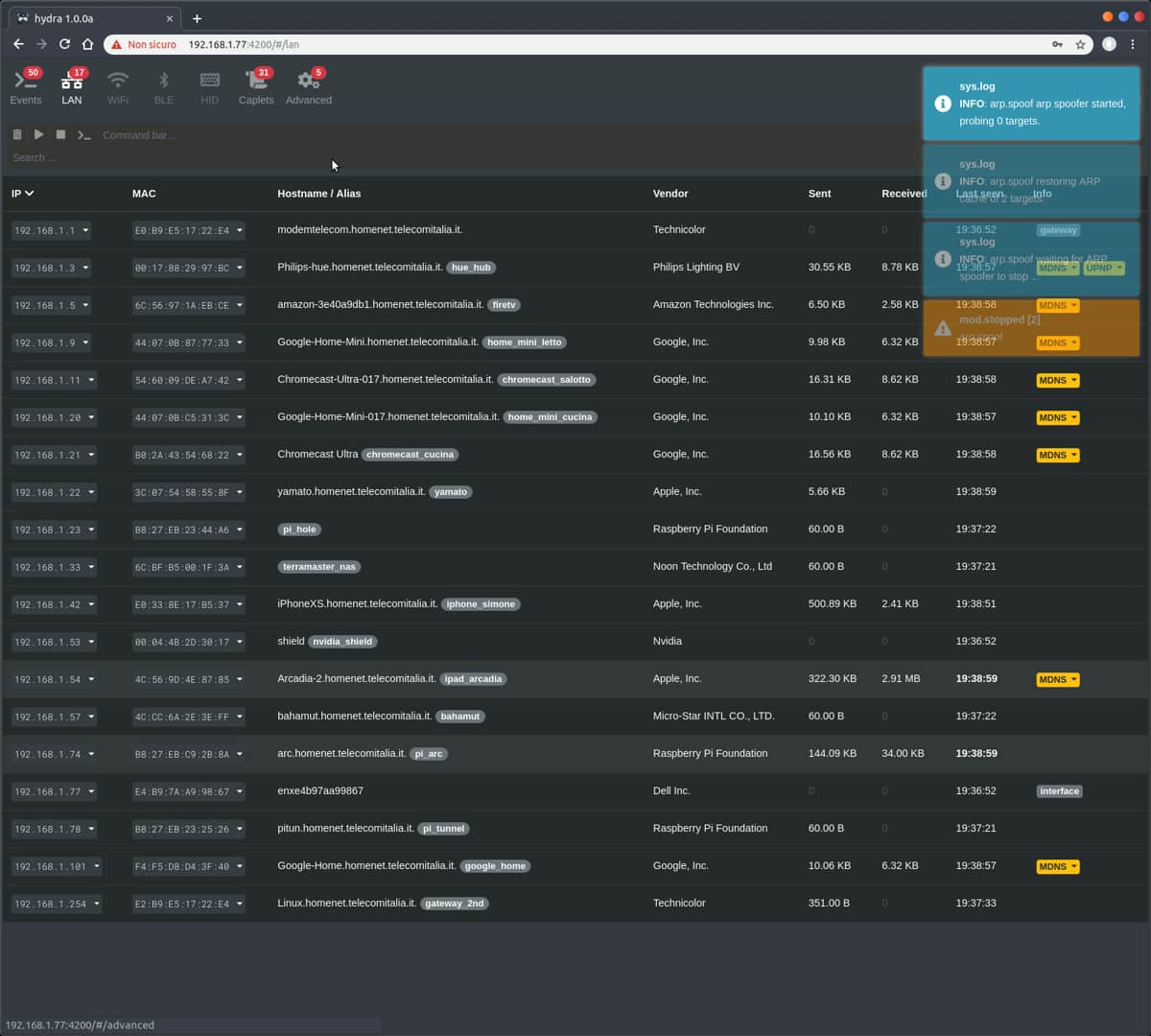Image resolution: width=1151 pixels, height=1036 pixels.
Task: Click the hue_hub alias tag
Action: (471, 268)
